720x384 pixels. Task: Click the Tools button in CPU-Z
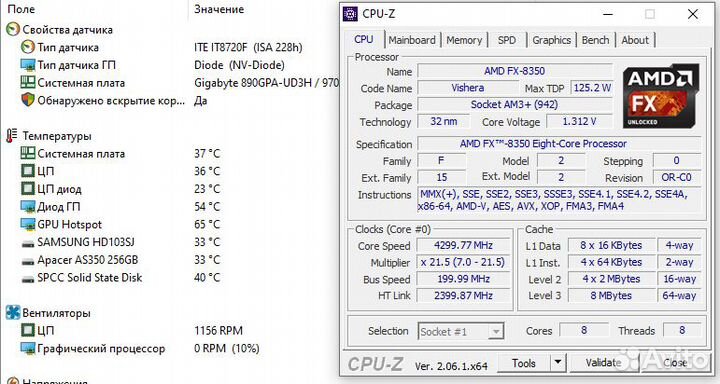pyautogui.click(x=523, y=363)
